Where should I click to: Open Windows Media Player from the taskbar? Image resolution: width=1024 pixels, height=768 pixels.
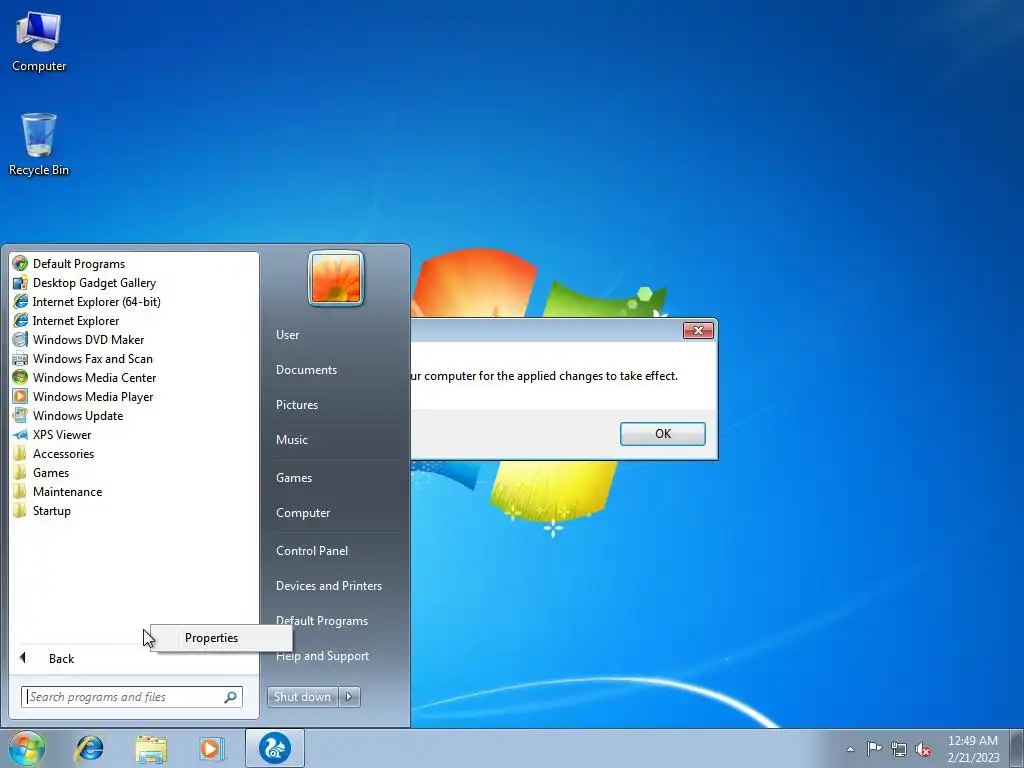[x=210, y=748]
